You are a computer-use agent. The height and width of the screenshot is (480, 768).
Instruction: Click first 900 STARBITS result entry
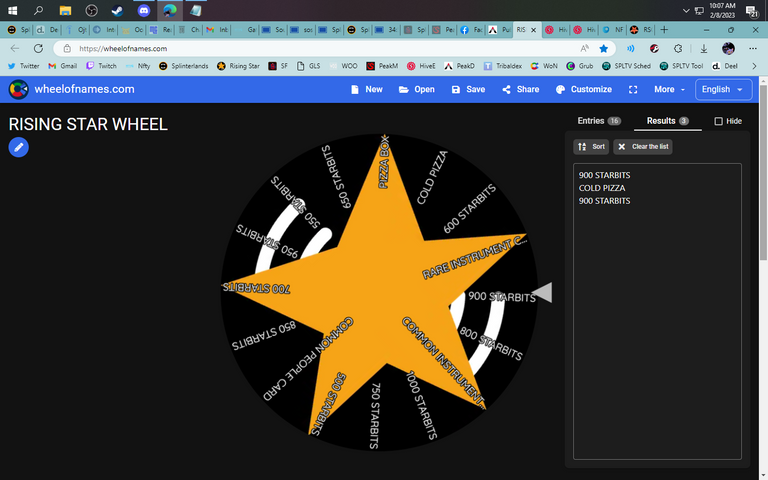604,175
